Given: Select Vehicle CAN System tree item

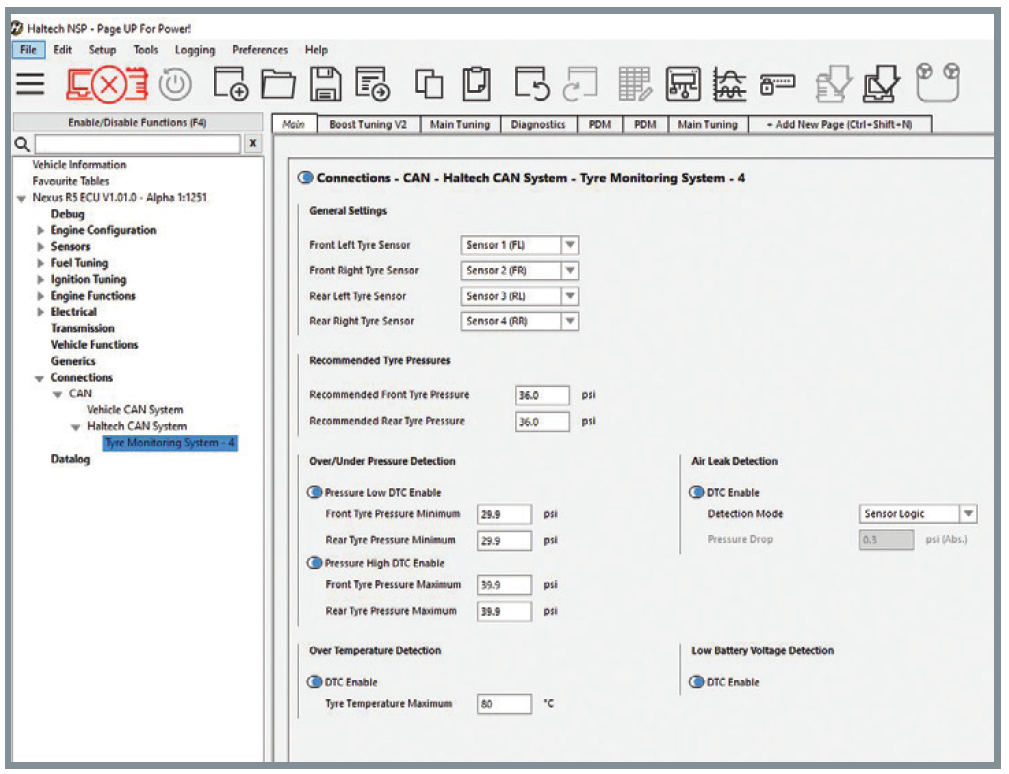Looking at the screenshot, I should [x=135, y=410].
